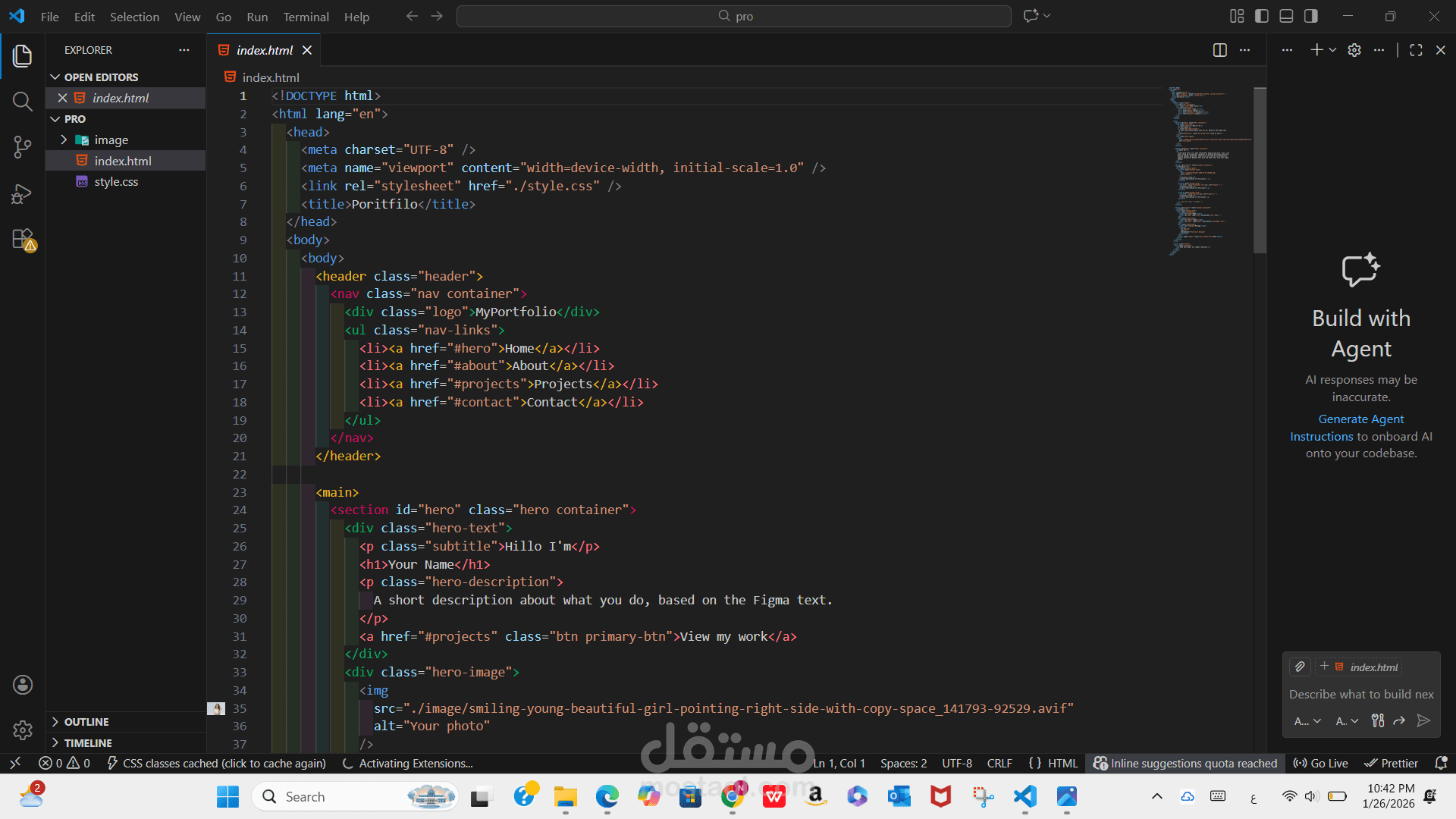The width and height of the screenshot is (1456, 819).
Task: Click the Generate Agent Instructions link
Action: click(1360, 419)
